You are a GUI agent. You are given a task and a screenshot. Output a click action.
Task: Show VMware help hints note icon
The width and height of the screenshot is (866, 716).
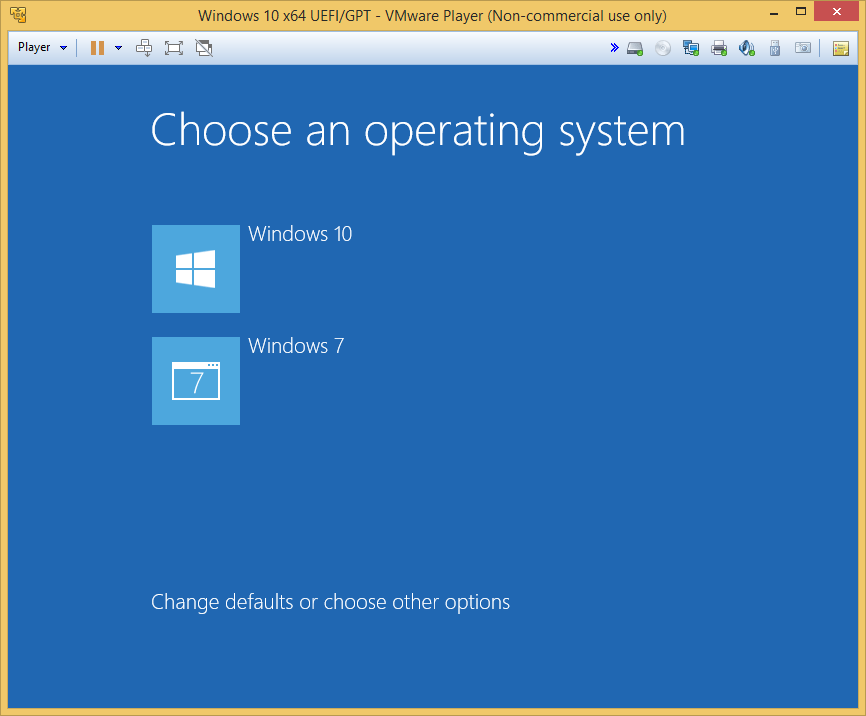pos(843,47)
